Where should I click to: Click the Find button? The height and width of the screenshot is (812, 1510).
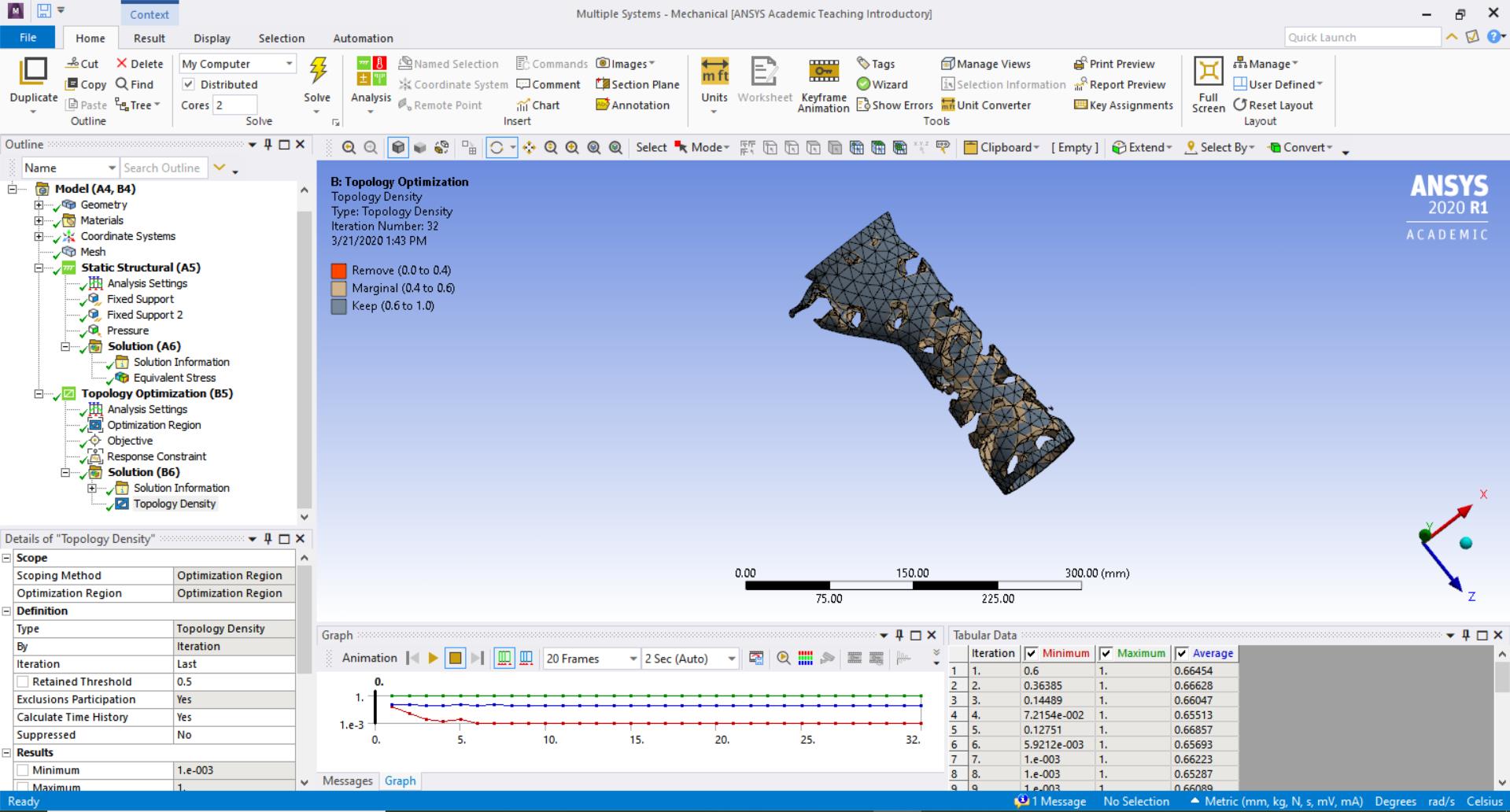coord(135,84)
